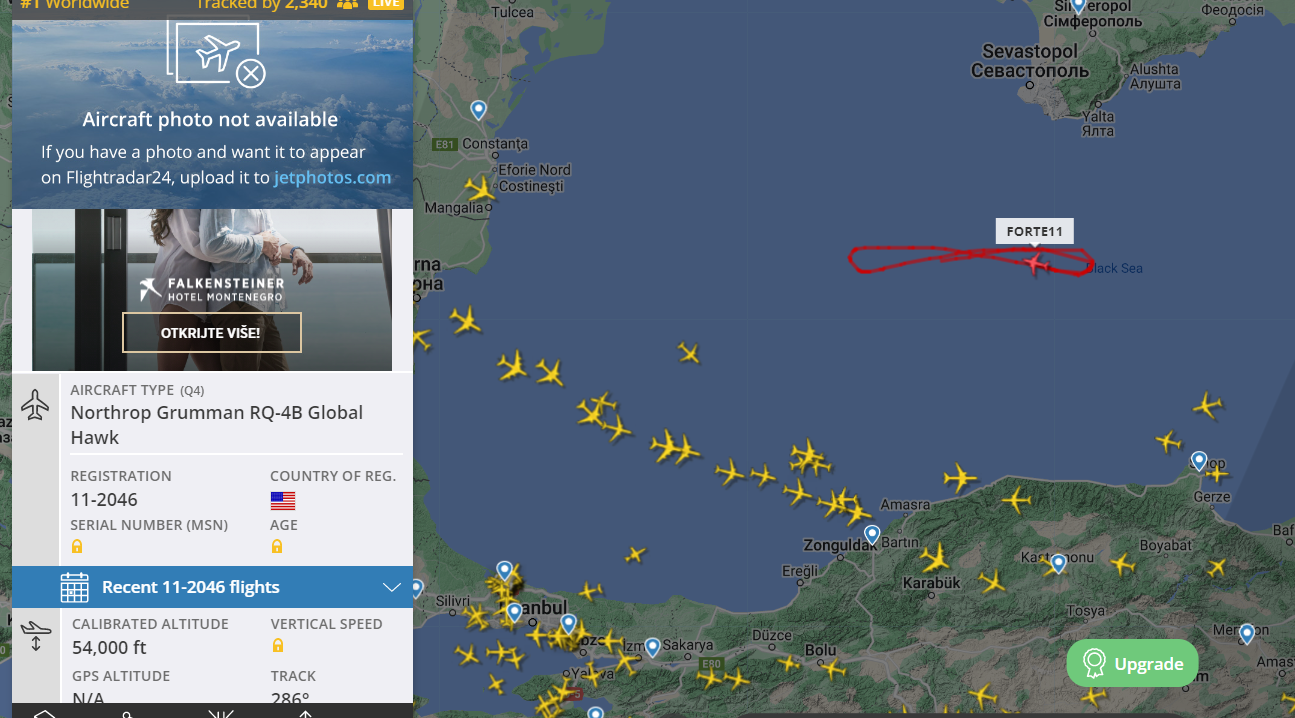Click the airport pin near Constanța
This screenshot has width=1295, height=718.
click(x=479, y=110)
